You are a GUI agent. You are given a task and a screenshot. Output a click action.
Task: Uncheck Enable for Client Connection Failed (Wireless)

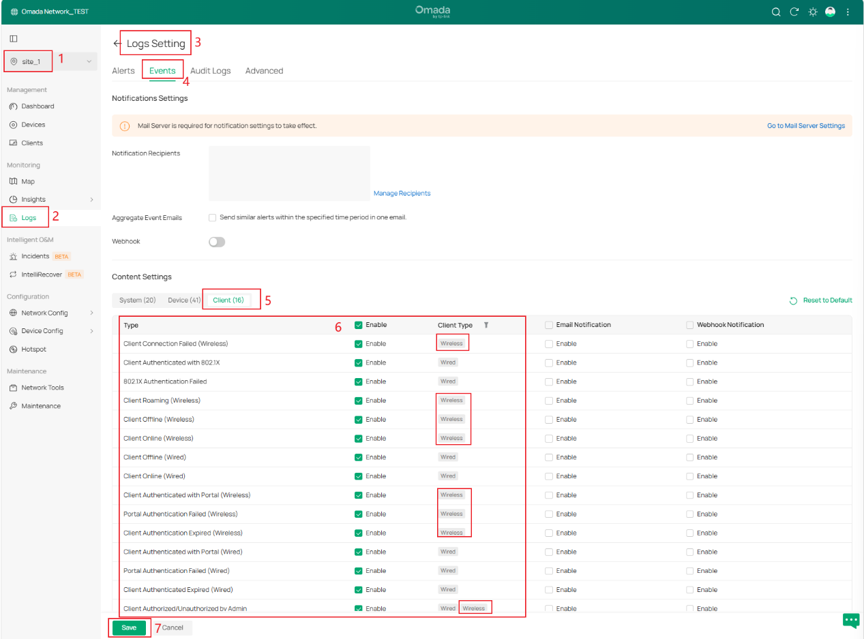click(359, 344)
